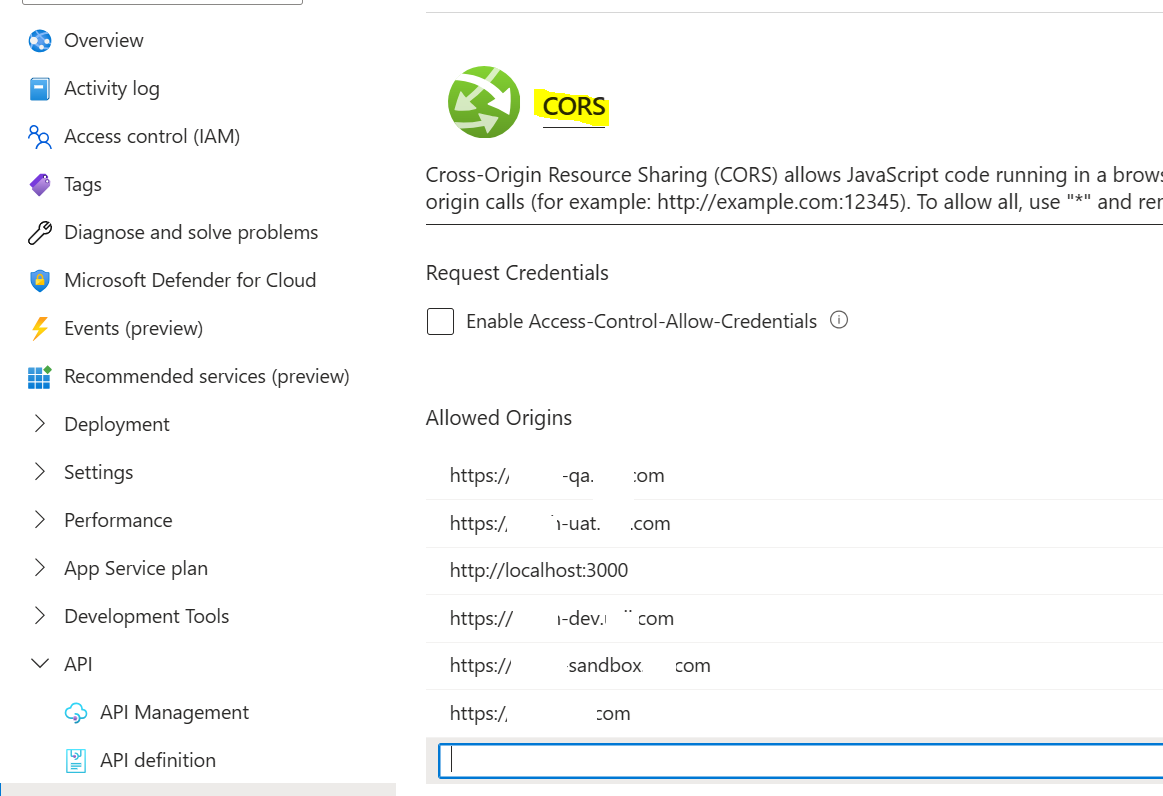Screen dimensions: 1163x796
Task: Collapse the API section chevron
Action: click(x=40, y=664)
